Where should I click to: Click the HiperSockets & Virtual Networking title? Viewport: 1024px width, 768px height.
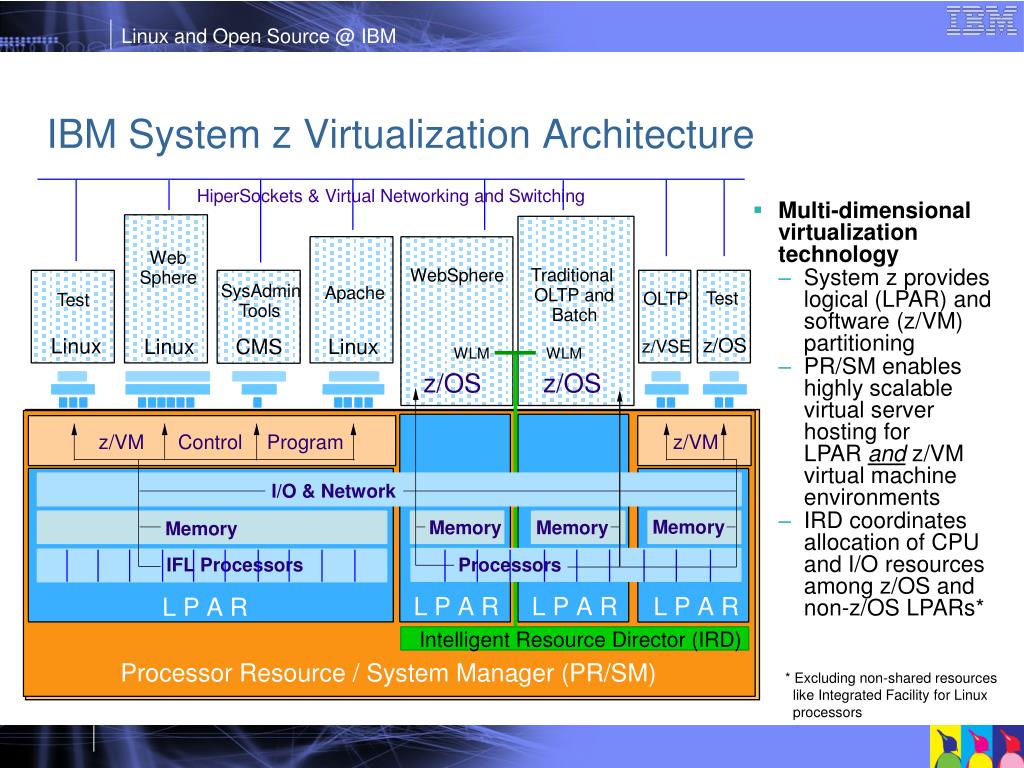point(392,196)
